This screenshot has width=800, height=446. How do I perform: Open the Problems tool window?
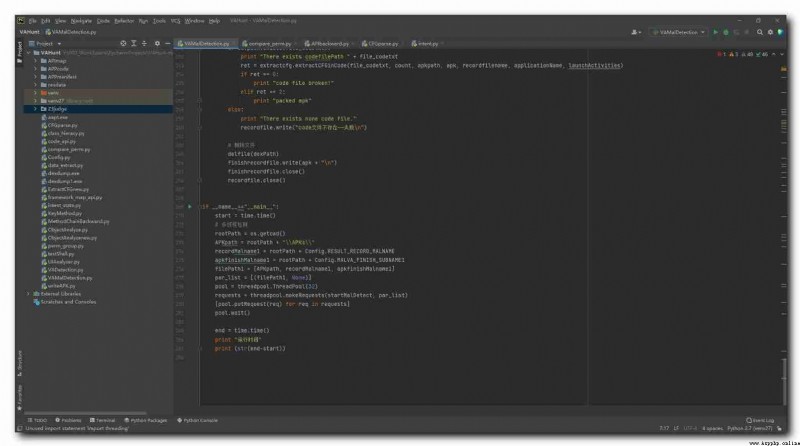[x=68, y=420]
